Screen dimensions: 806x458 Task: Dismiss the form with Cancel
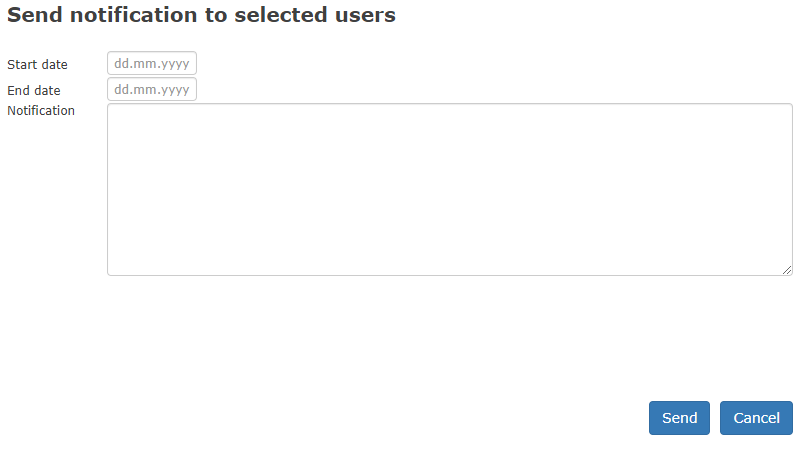tap(756, 418)
